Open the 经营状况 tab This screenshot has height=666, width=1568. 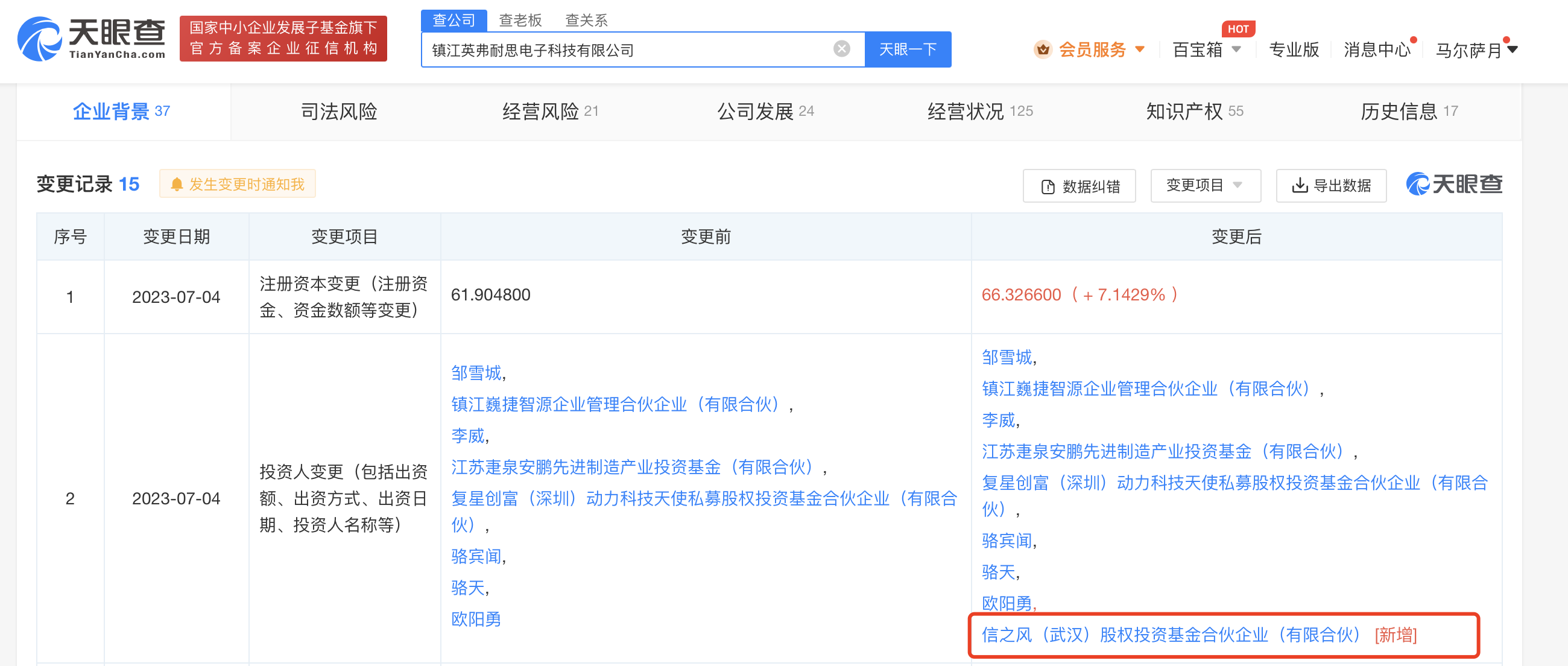pyautogui.click(x=980, y=112)
